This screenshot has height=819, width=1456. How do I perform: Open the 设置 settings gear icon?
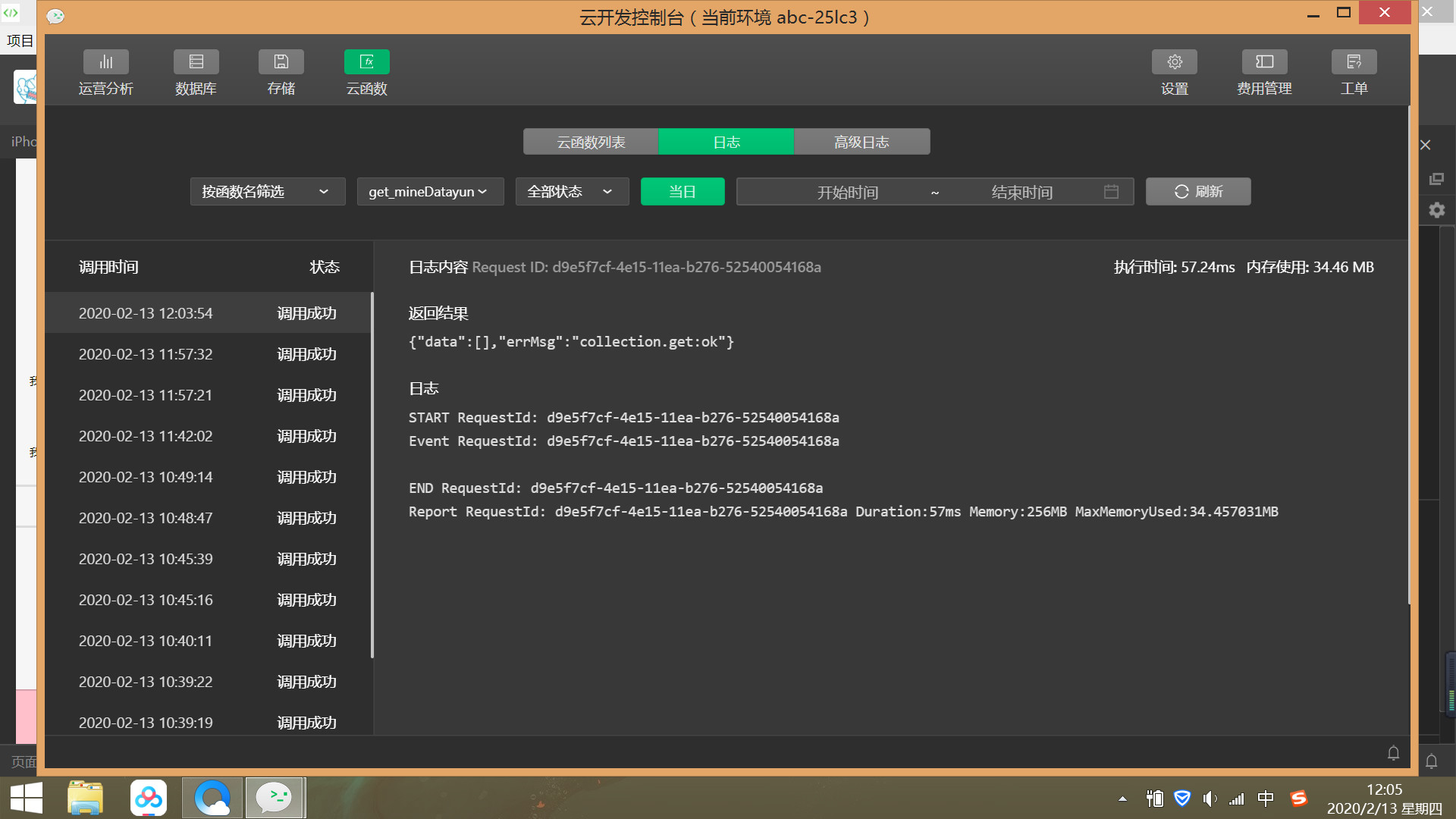(1174, 62)
